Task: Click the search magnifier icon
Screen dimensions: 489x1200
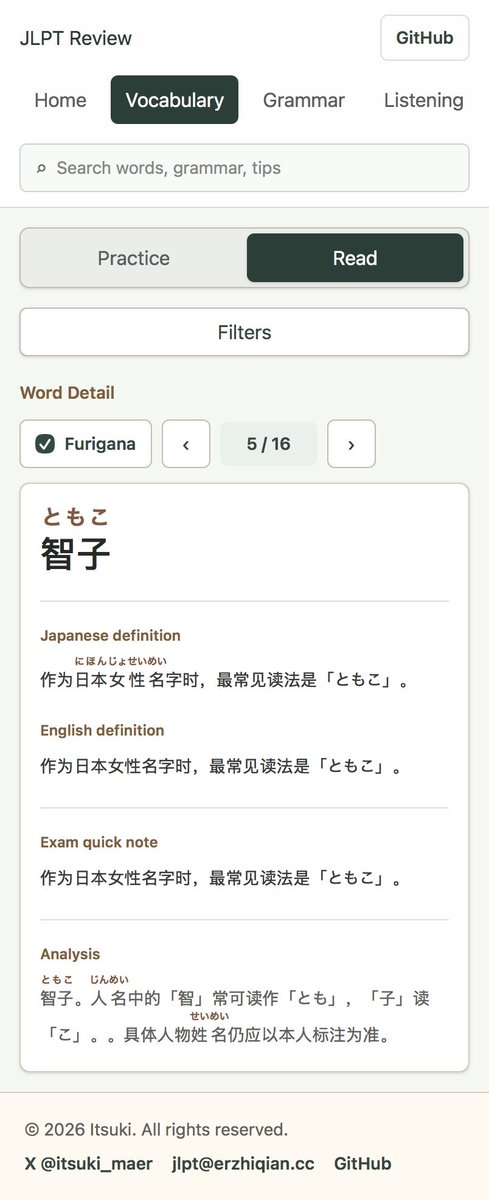Action: click(x=41, y=168)
